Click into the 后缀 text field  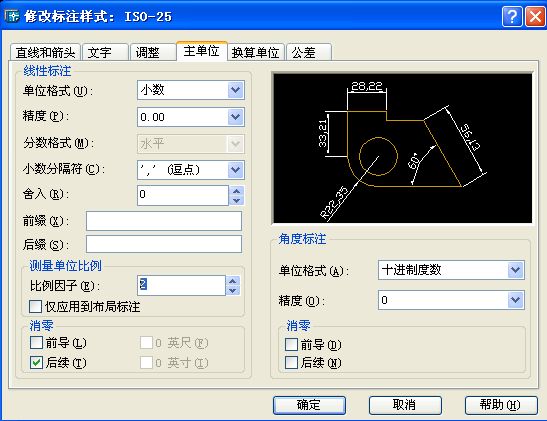[x=164, y=244]
